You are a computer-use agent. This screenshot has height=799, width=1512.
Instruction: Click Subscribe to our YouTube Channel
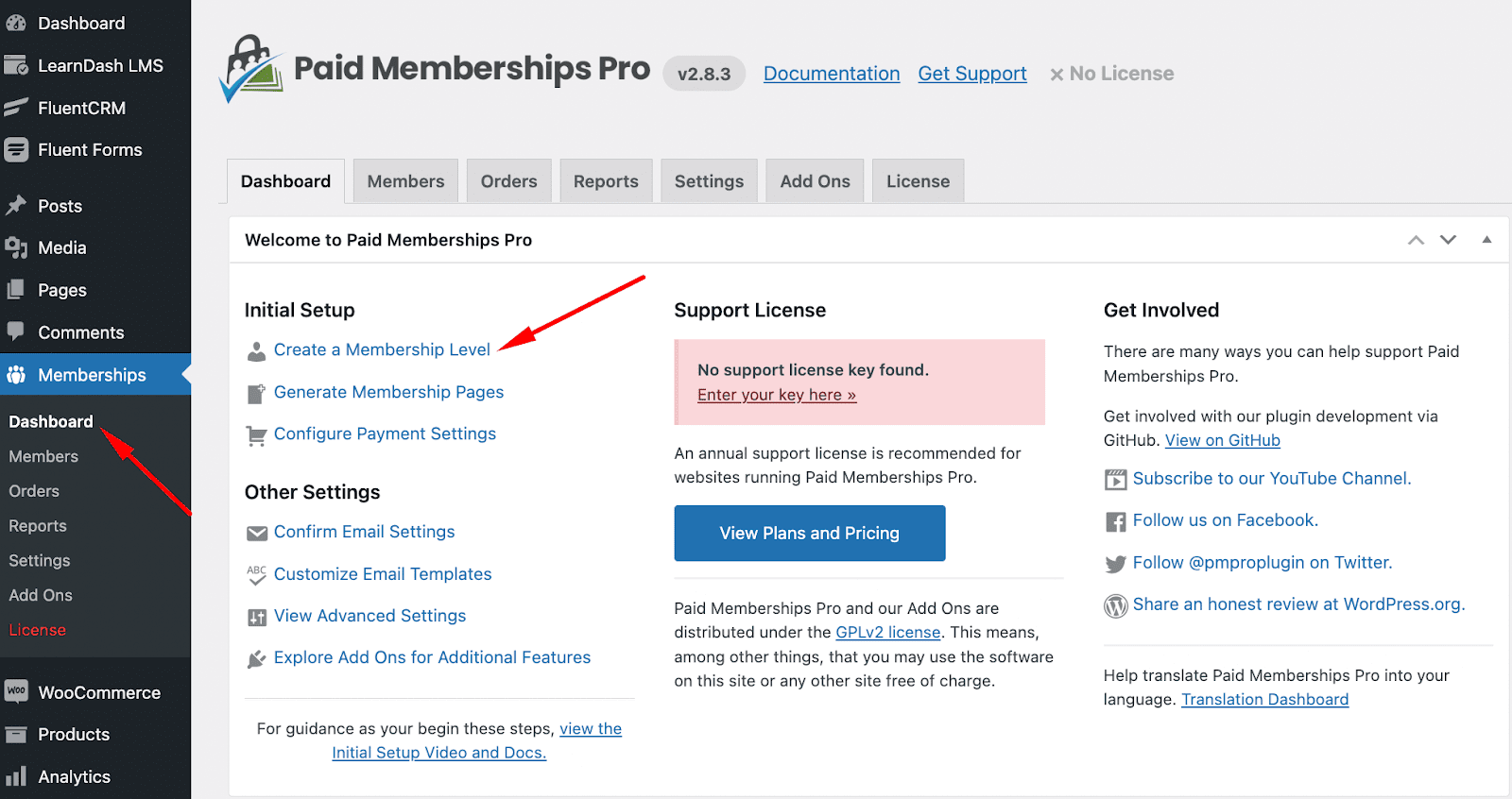coord(1272,478)
